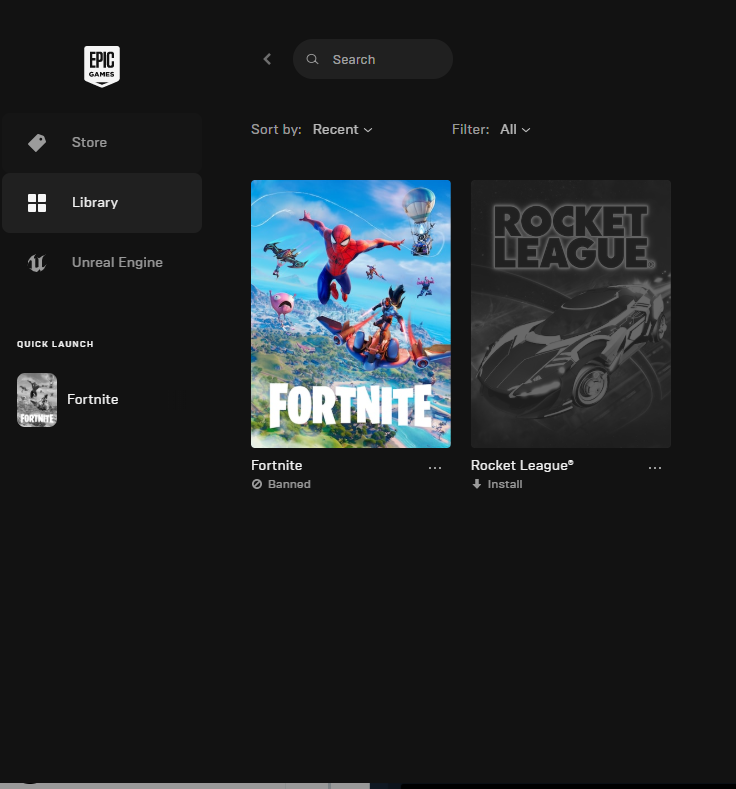Switch to the Library section
The height and width of the screenshot is (789, 736).
pyautogui.click(x=102, y=203)
